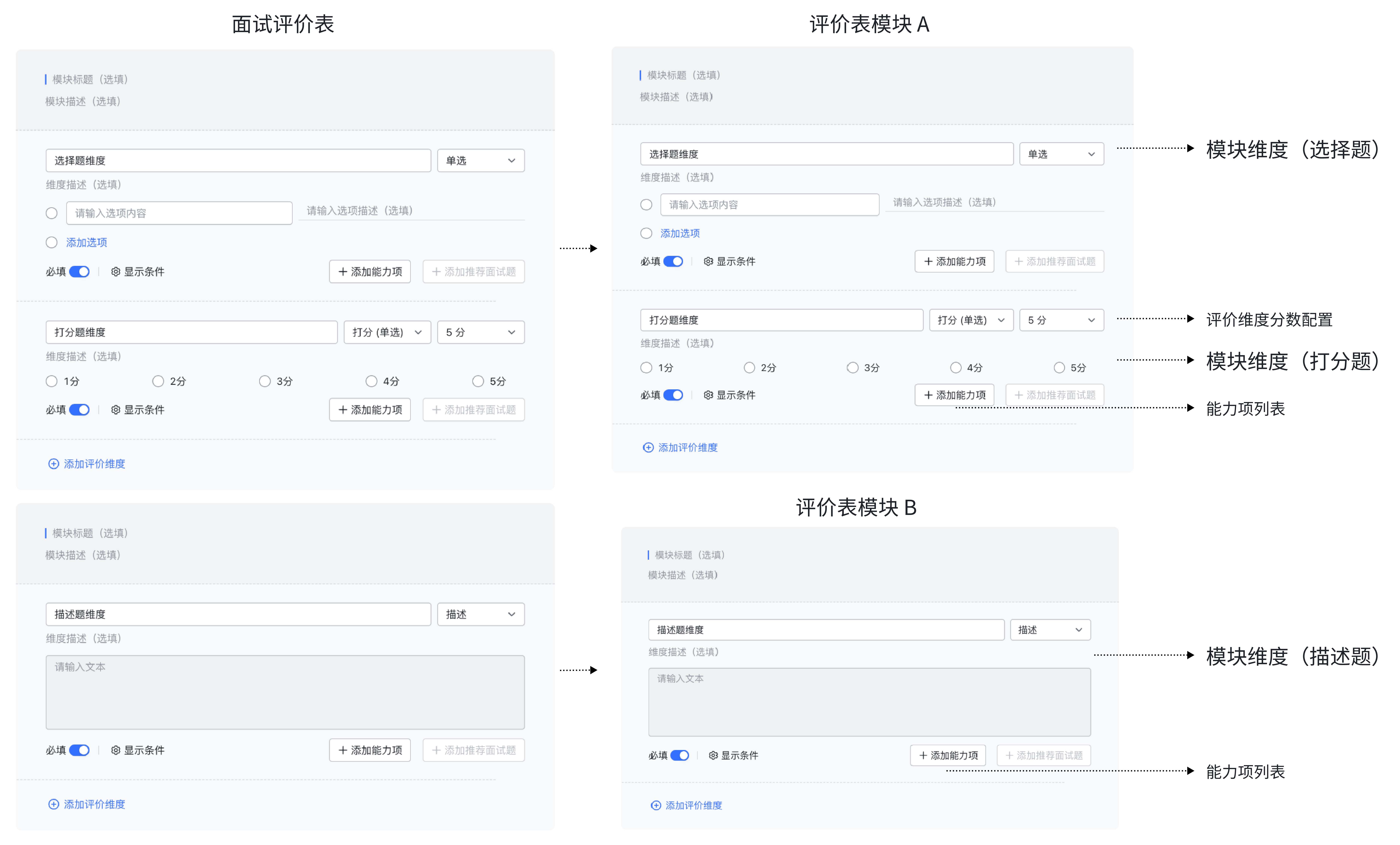Viewport: 1400px width, 845px height.
Task: Toggle 必填 for 打分题维度 in 评价表模块 A
Action: click(673, 395)
